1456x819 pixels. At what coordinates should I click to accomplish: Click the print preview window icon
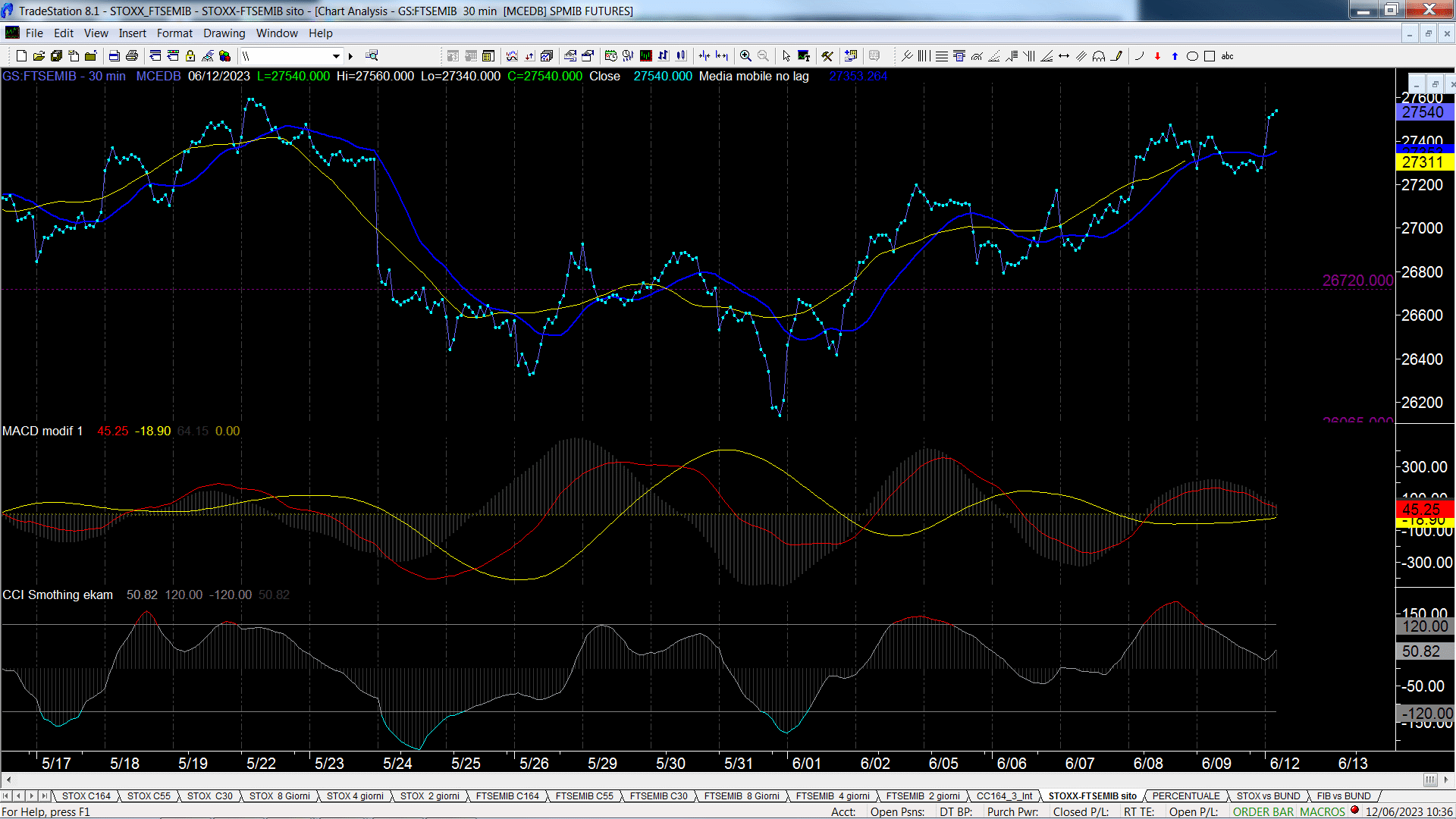[114, 55]
